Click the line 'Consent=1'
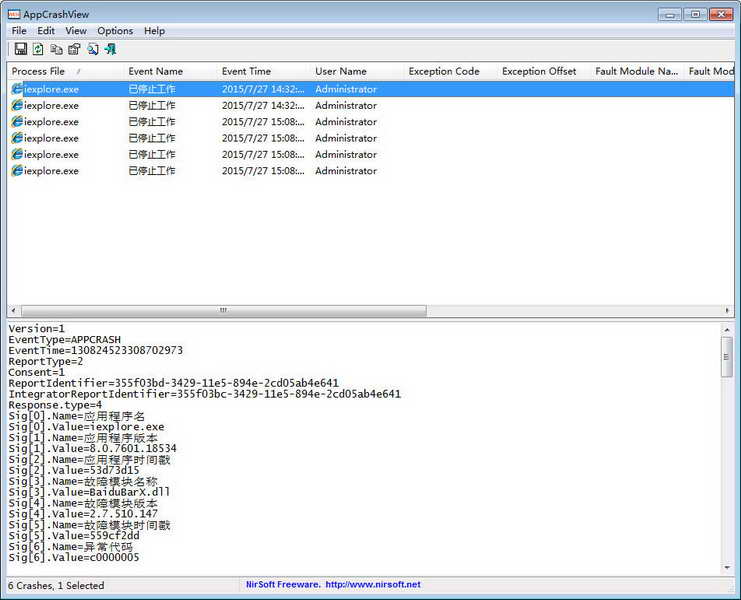The image size is (741, 600). [36, 372]
